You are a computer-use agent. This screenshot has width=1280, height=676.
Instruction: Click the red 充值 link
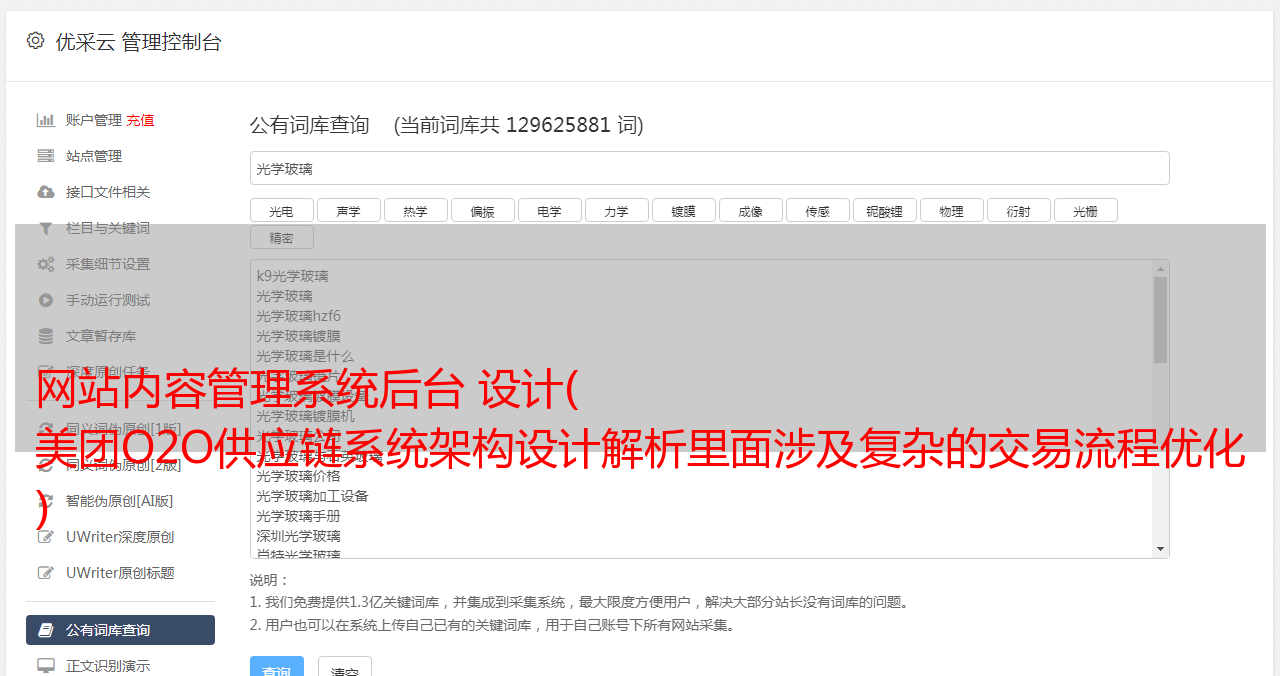tap(140, 120)
